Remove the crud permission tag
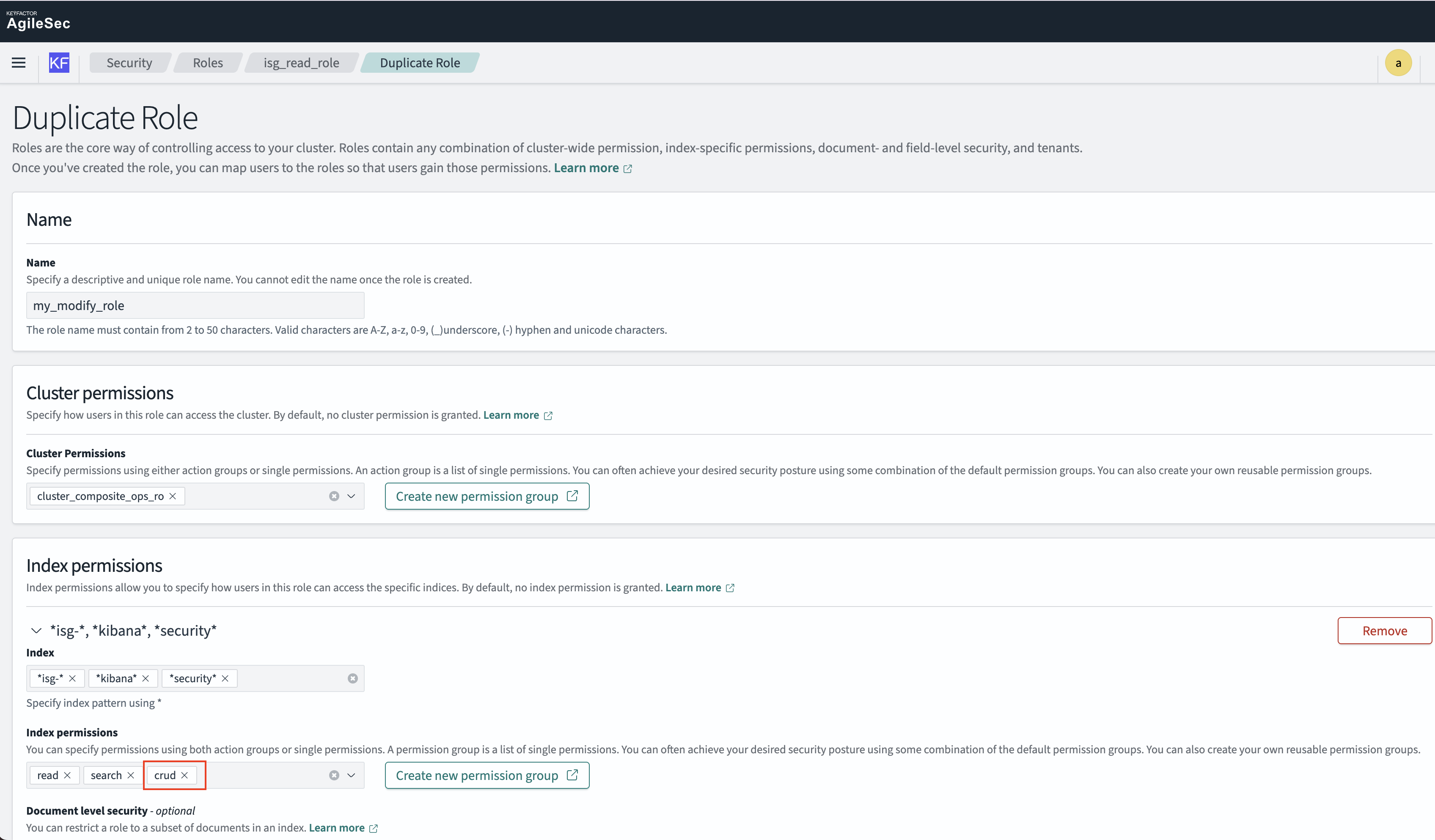 184,775
